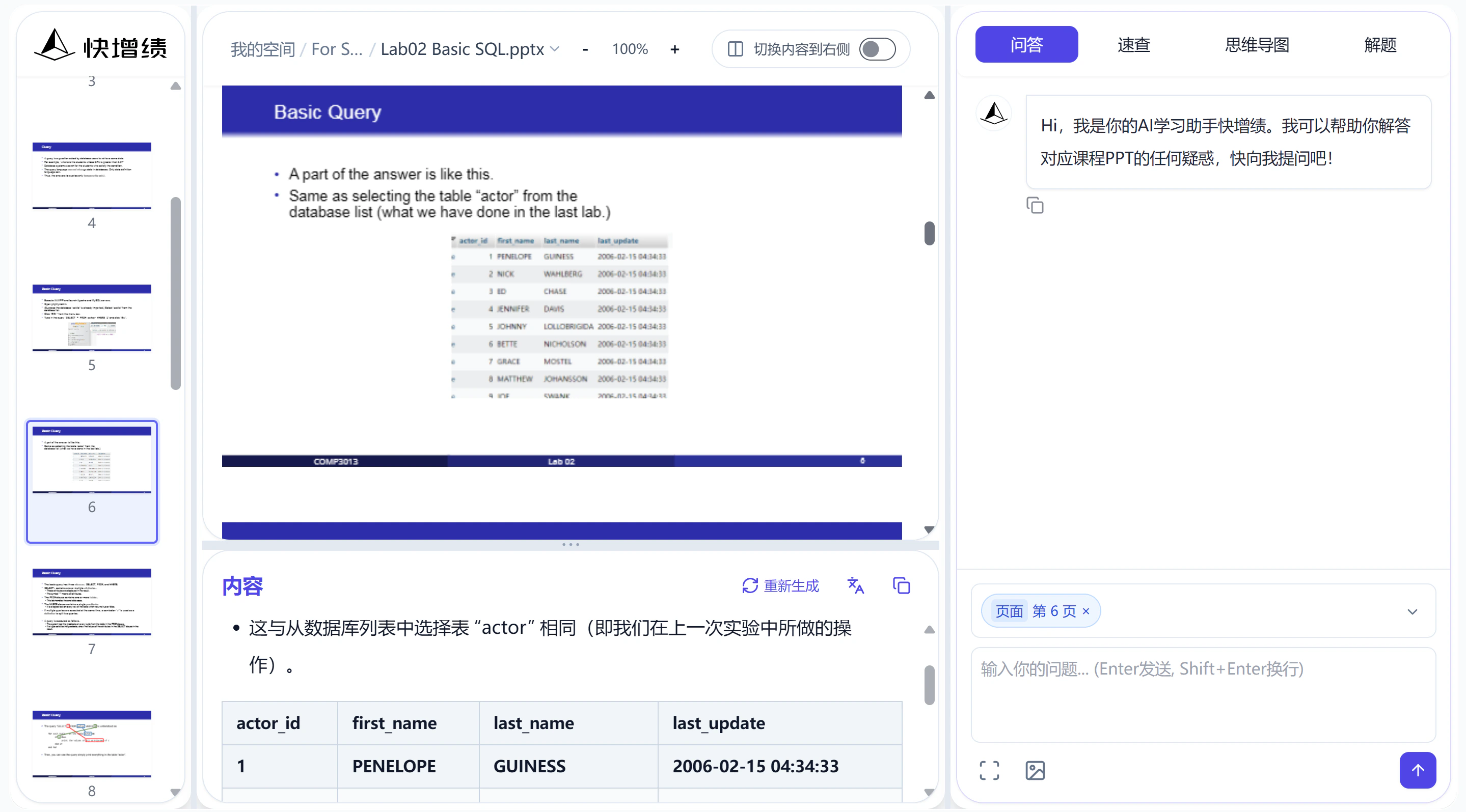Click the slide viewer scroll-down arrow
This screenshot has height=812, width=1466.
929,529
